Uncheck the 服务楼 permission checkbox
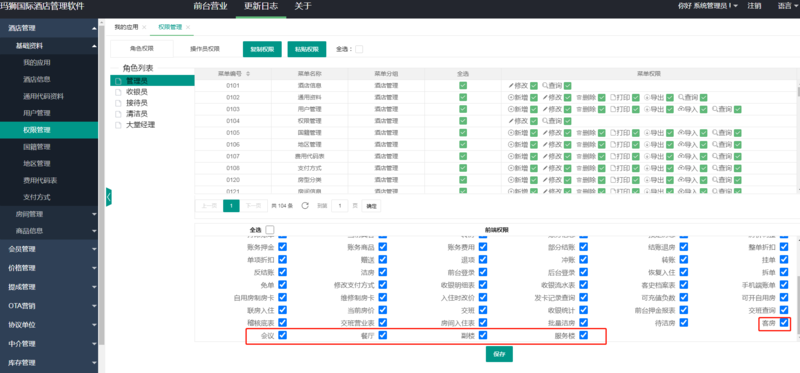800x373 pixels. 584,335
